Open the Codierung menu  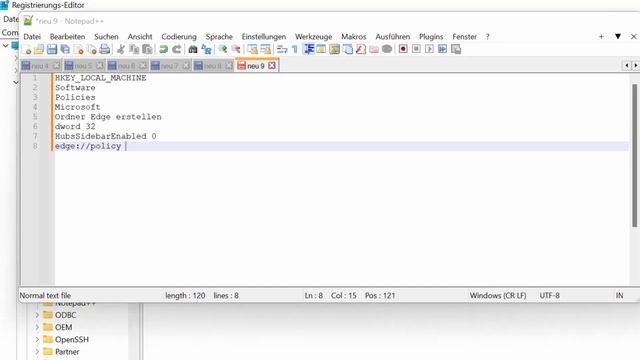(179, 37)
